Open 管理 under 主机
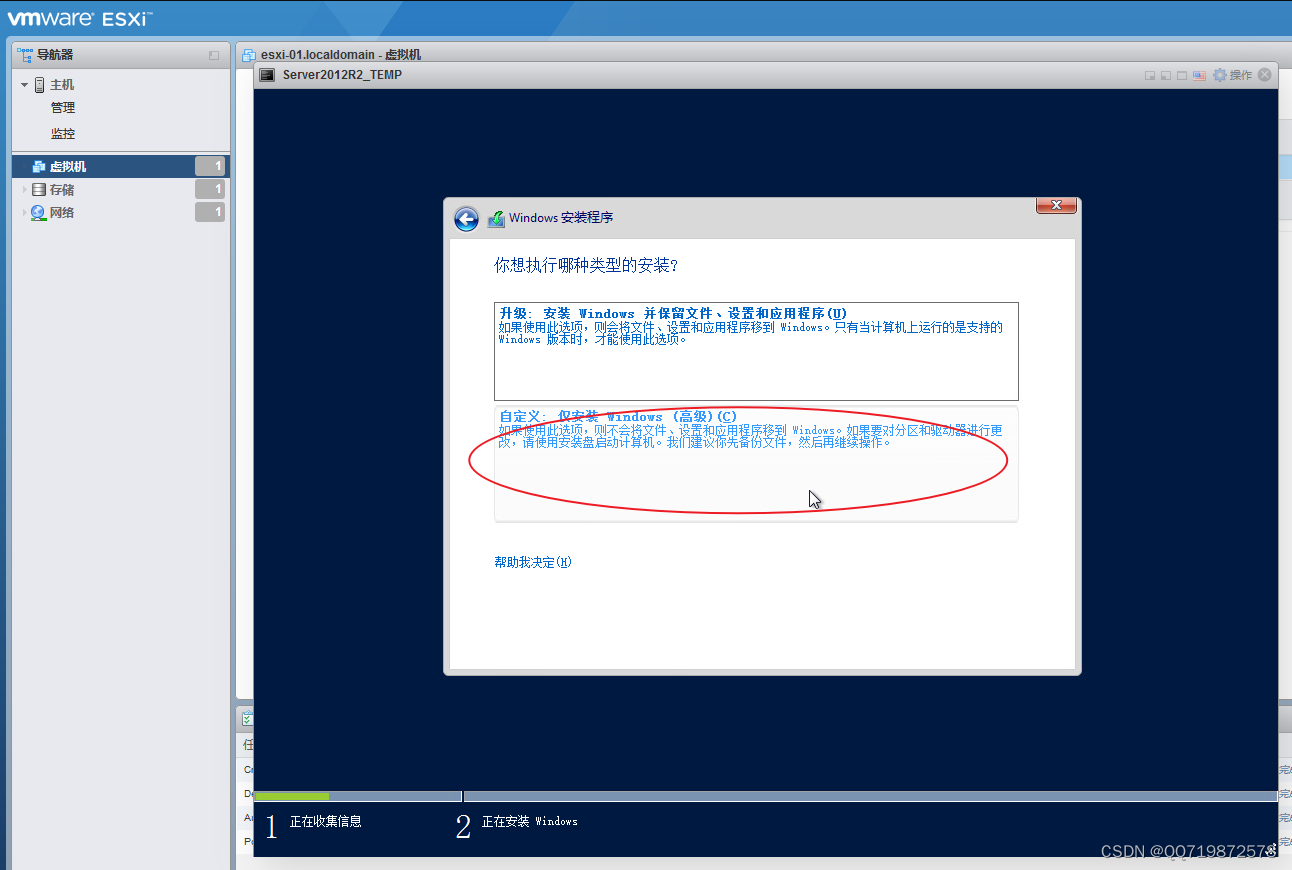Screen dimensions: 1292x870 click(63, 108)
